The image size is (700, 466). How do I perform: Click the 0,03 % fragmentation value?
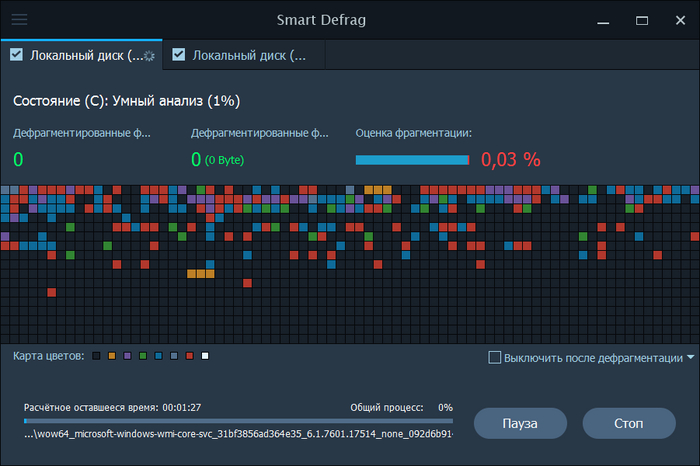pyautogui.click(x=511, y=160)
